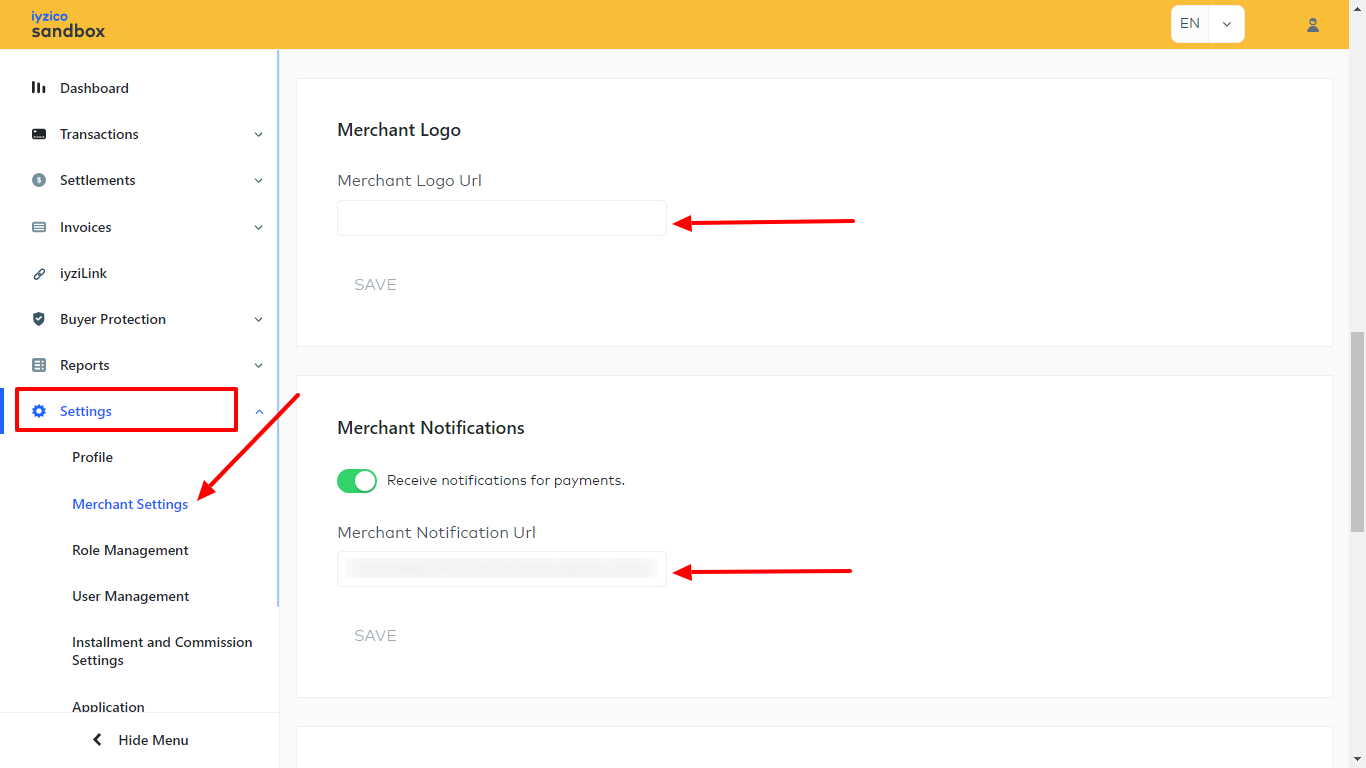Go to Role Management

point(130,550)
